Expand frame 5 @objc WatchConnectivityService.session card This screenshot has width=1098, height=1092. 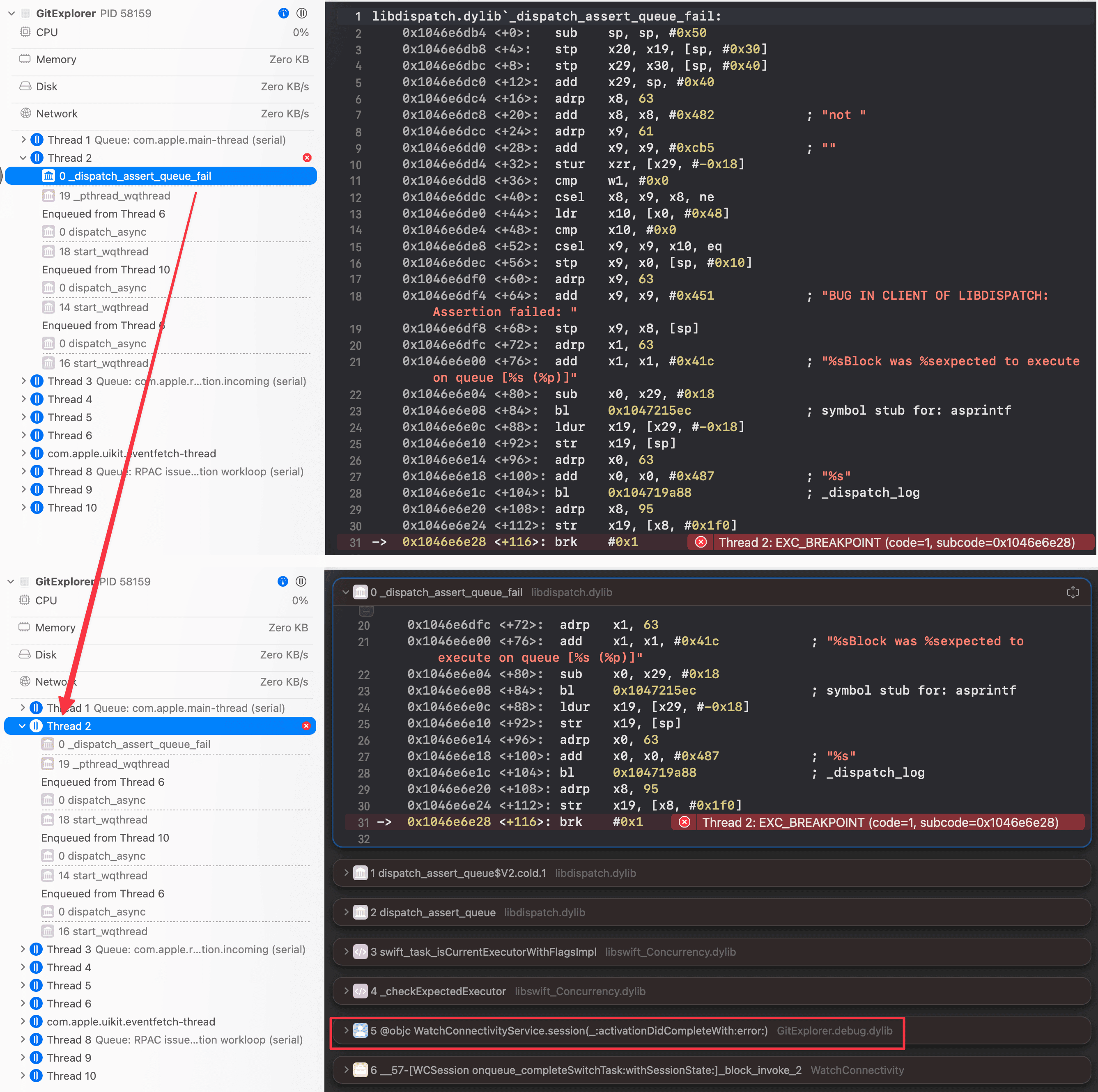(346, 1031)
